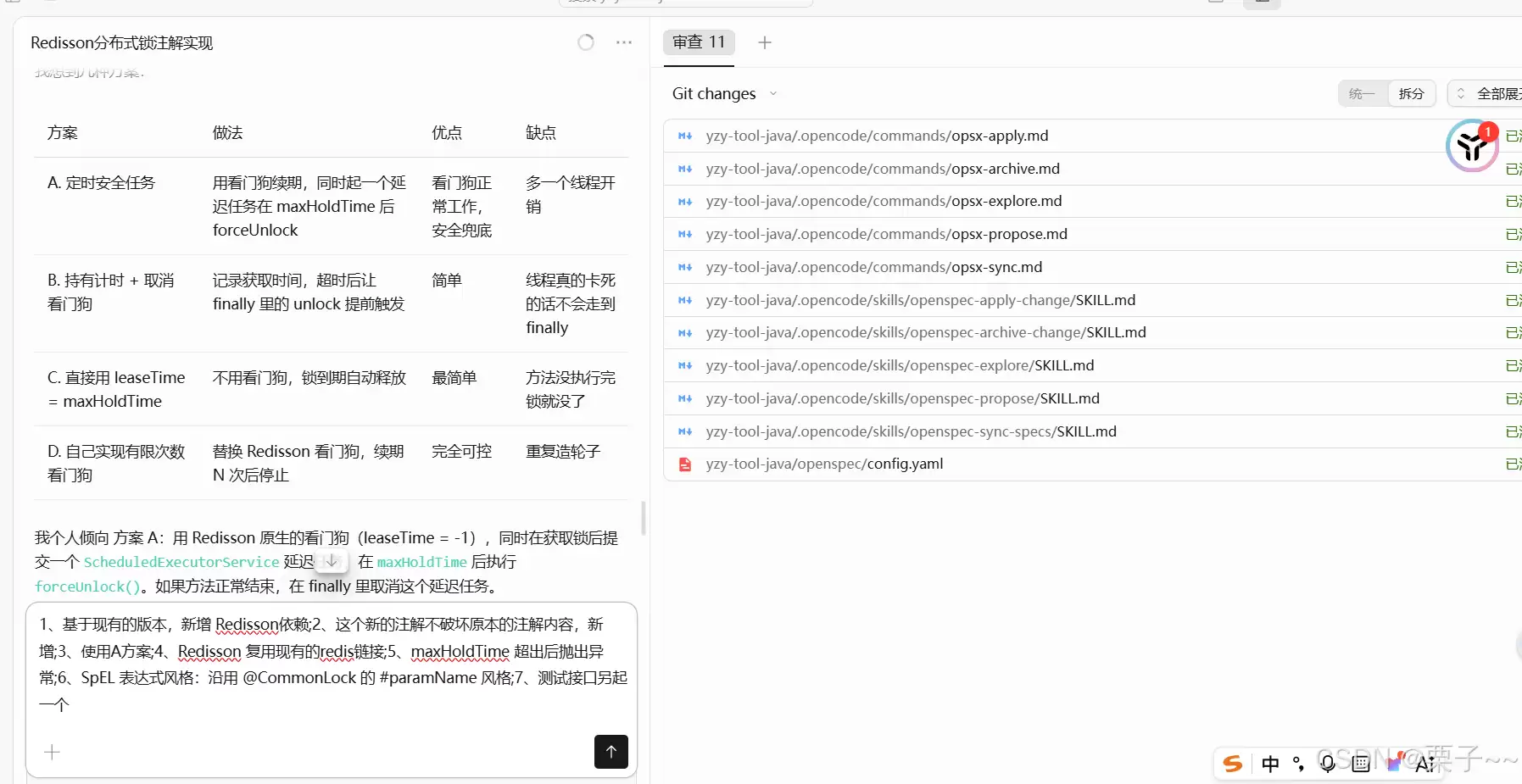This screenshot has width=1522, height=784.
Task: Click table cell C. 直接用 leaseTime = maxHoldTime
Action: [x=116, y=389]
